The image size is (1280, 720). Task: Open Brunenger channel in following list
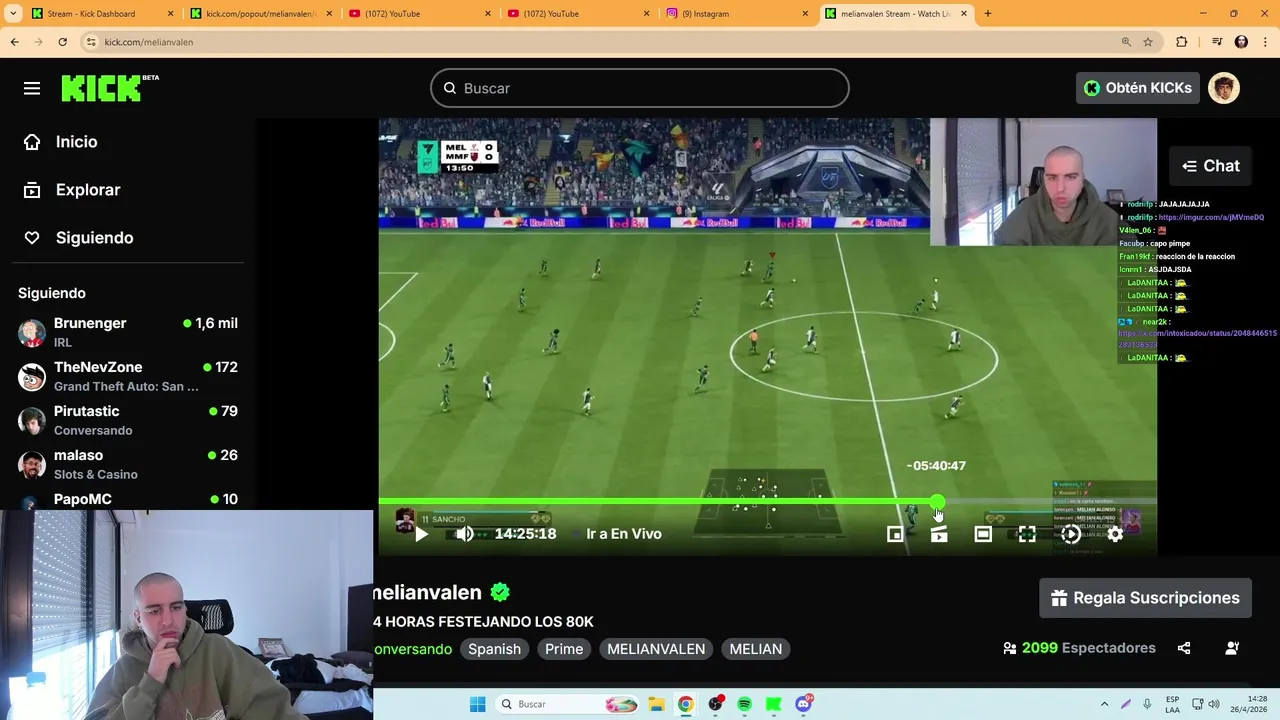[x=128, y=332]
